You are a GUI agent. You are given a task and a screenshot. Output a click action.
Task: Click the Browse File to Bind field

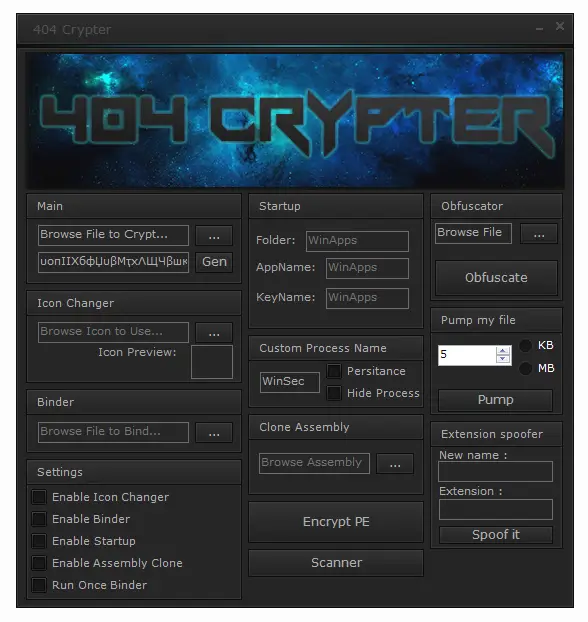click(113, 432)
